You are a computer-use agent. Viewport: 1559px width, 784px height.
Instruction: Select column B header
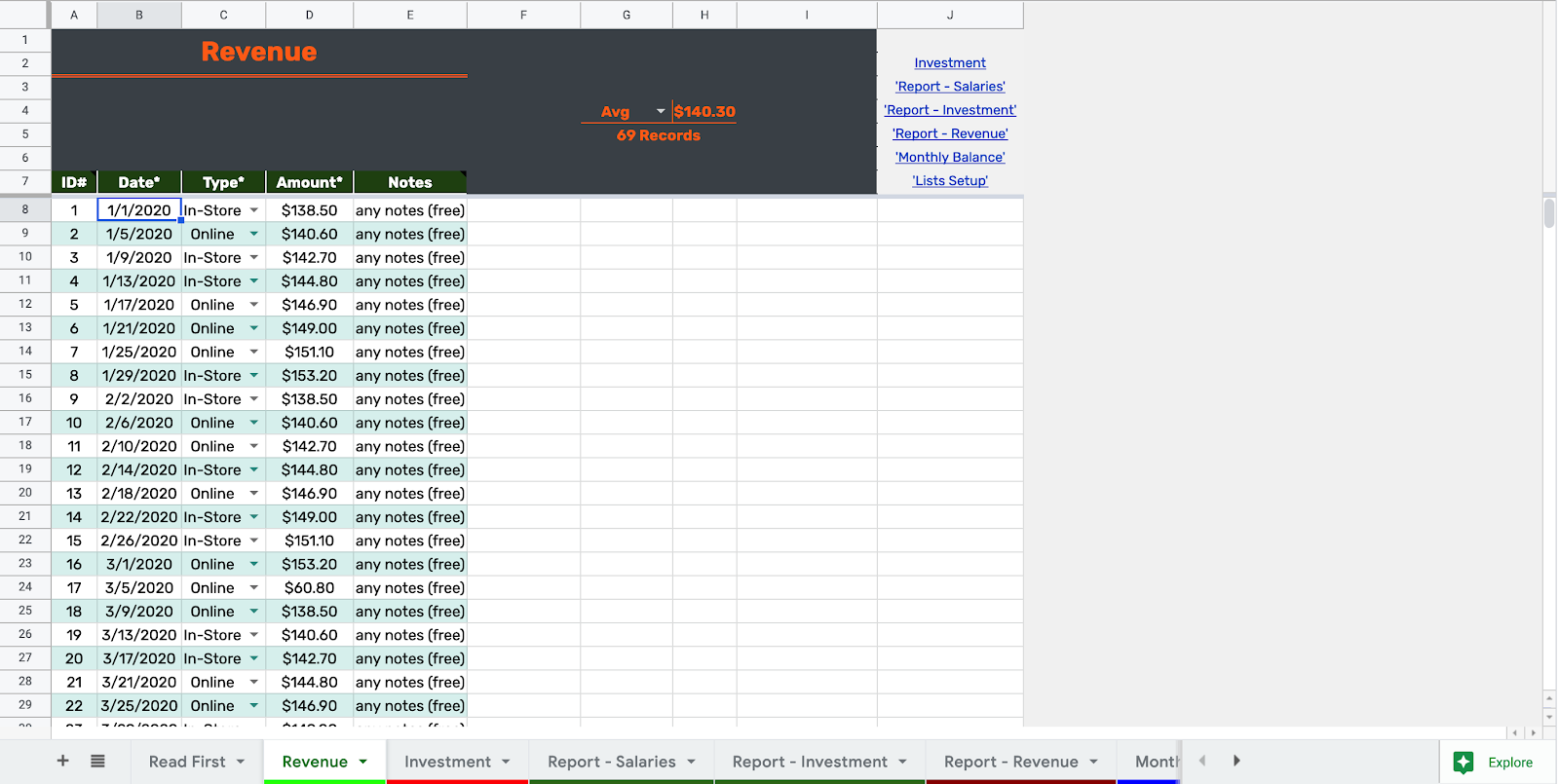[139, 15]
